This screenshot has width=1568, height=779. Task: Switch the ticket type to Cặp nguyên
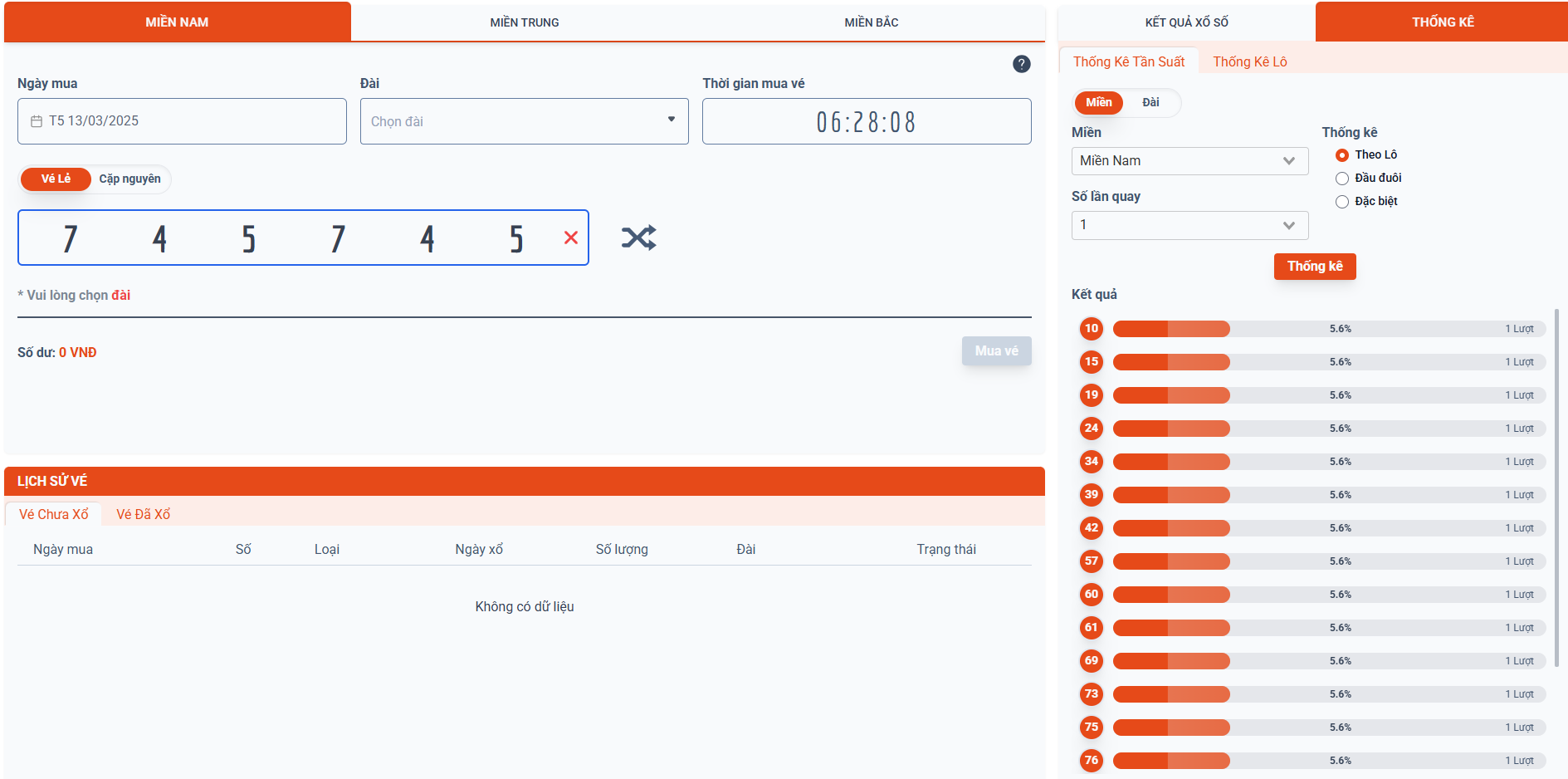coord(129,179)
